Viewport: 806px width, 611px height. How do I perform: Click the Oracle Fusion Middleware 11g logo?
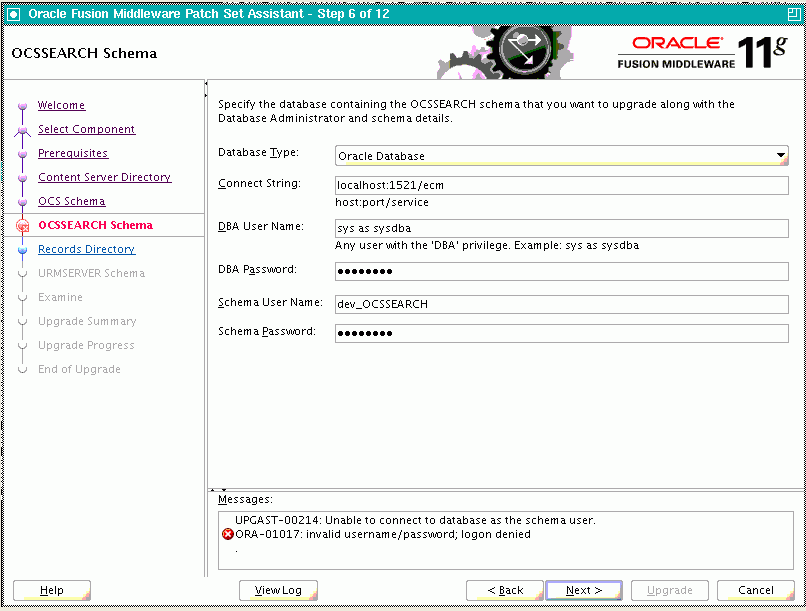coord(702,52)
